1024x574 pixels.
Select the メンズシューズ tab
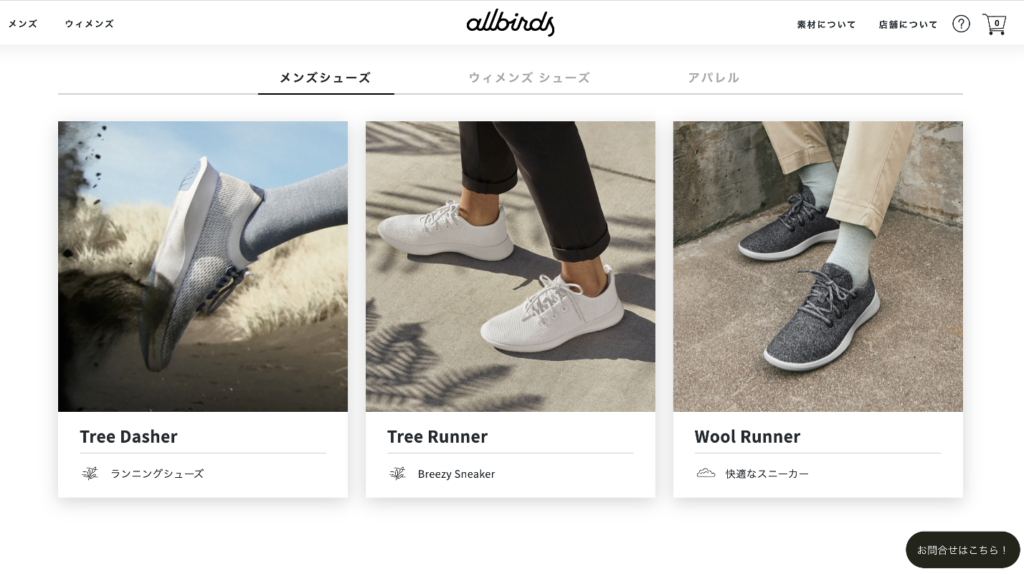[x=325, y=78]
